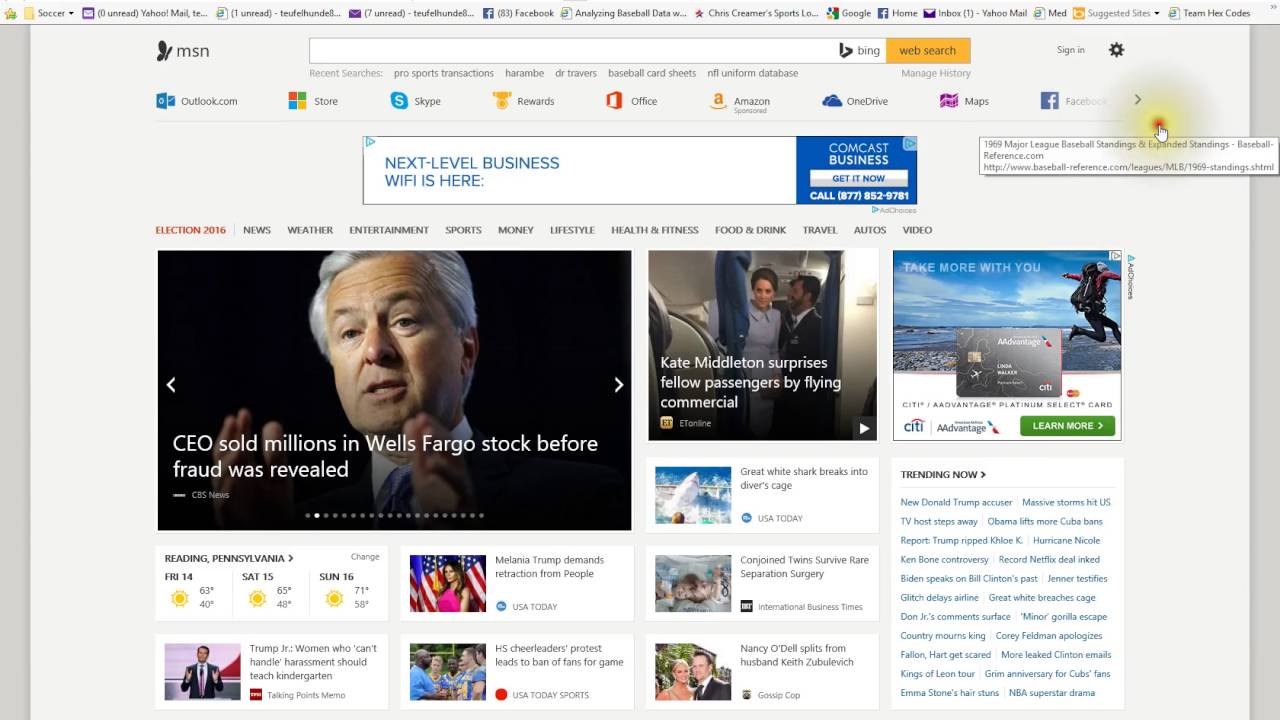Image resolution: width=1280 pixels, height=720 pixels.
Task: Play the Kate Middleton video icon
Action: 864,428
